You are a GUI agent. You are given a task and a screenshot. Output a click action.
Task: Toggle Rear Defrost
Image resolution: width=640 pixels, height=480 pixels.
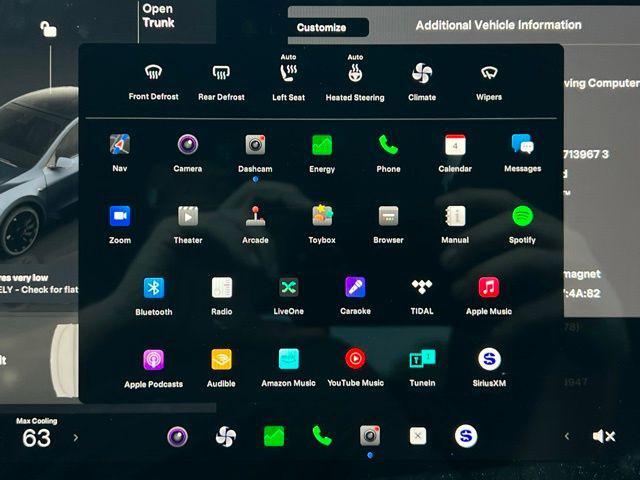(221, 73)
